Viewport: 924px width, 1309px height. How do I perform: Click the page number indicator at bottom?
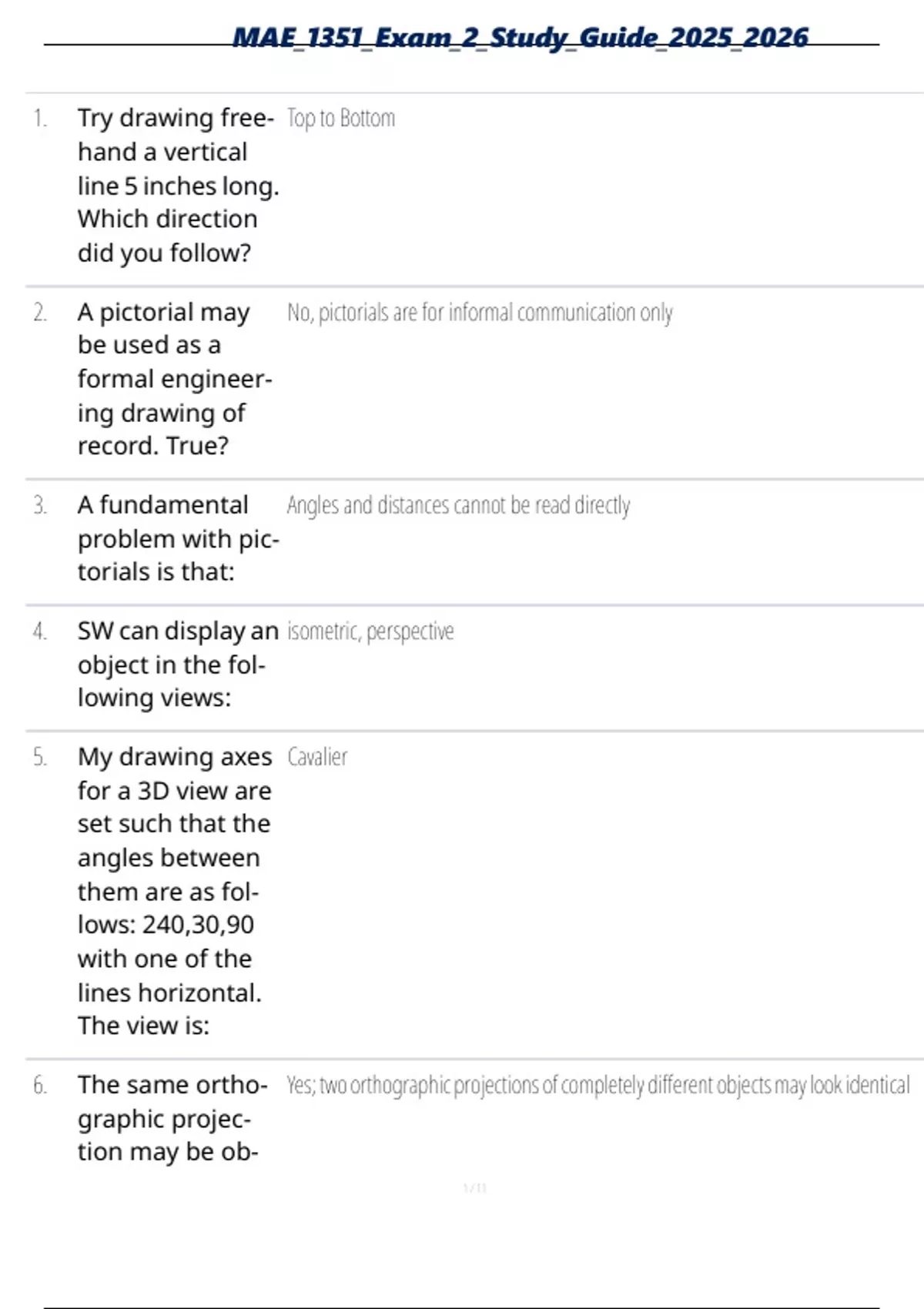(x=474, y=1188)
